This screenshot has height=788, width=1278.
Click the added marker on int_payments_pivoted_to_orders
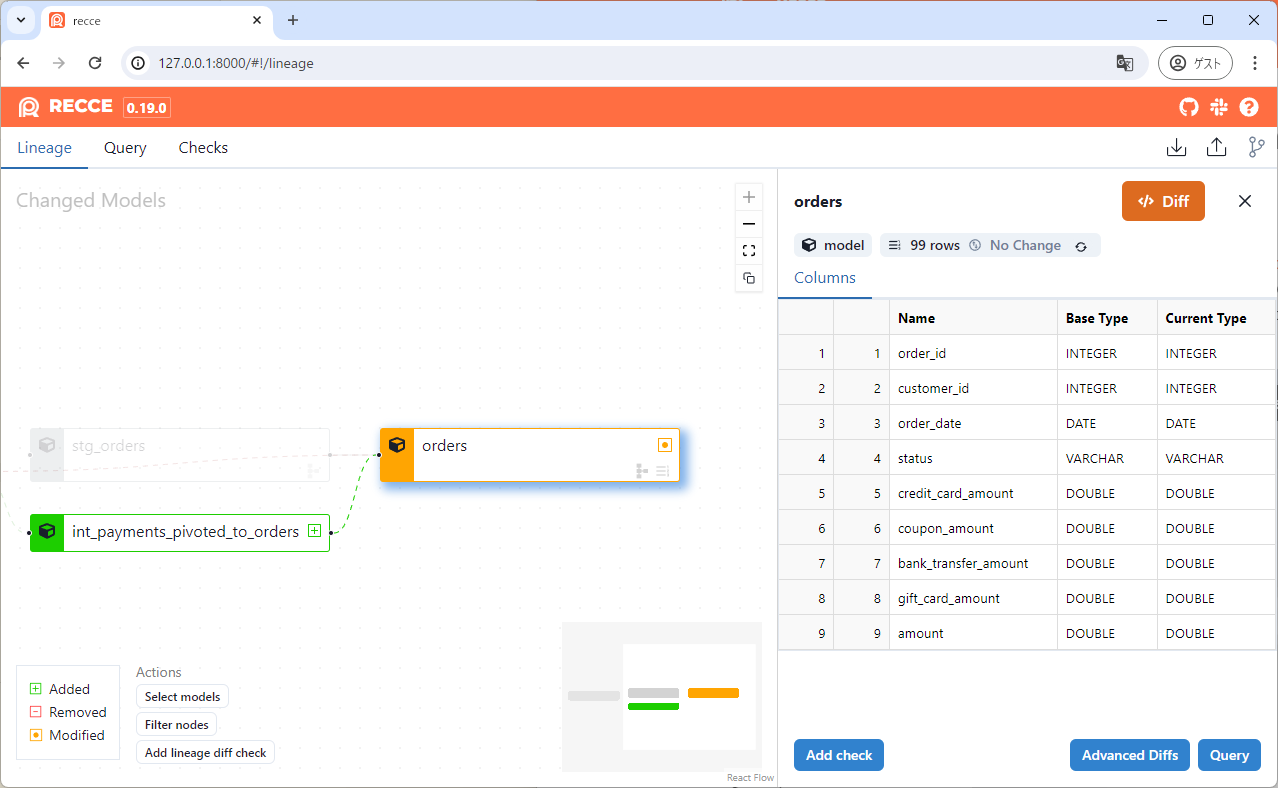click(314, 531)
